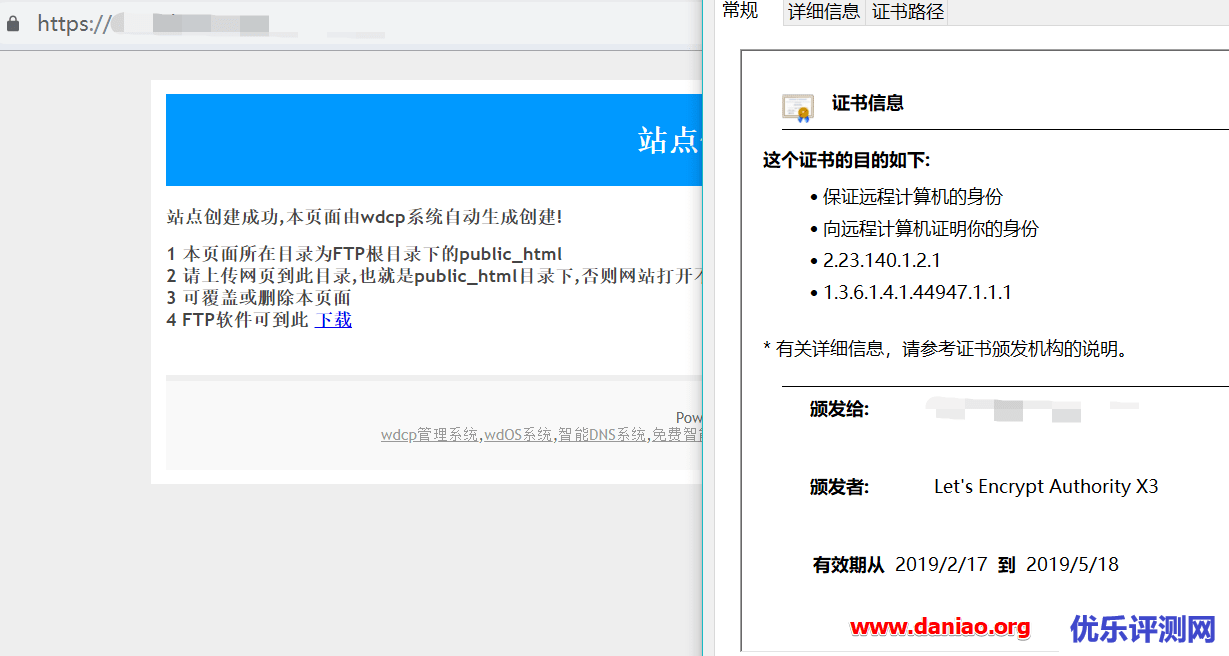Click the padlock icon in address bar

coord(12,23)
